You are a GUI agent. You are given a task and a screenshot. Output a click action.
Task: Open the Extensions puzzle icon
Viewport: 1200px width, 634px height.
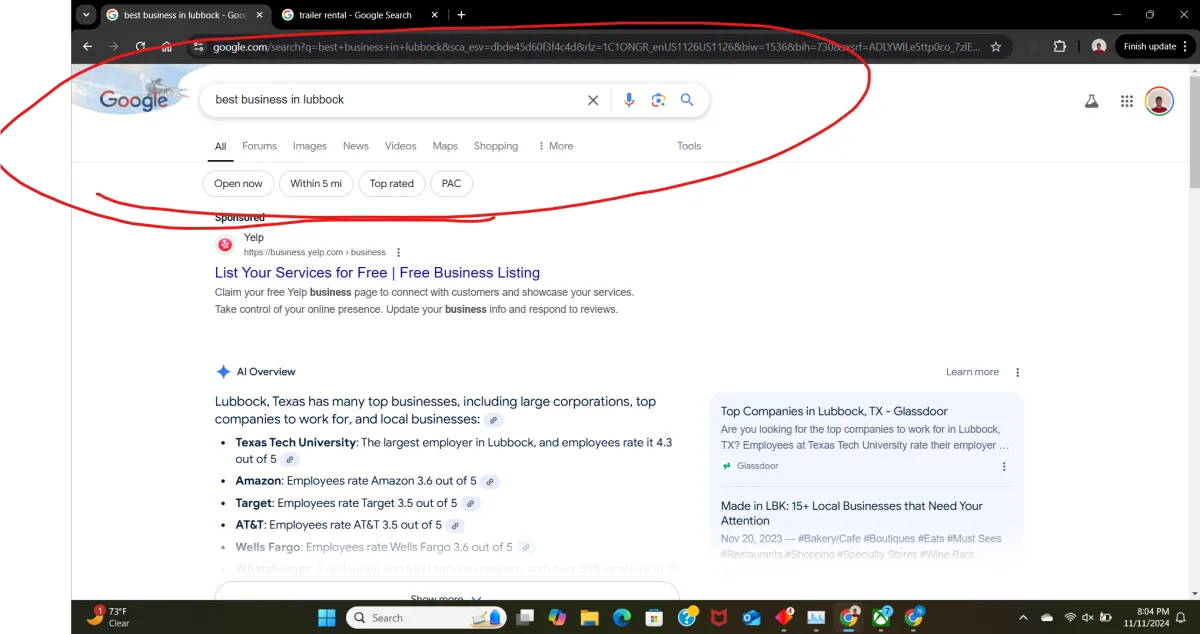click(x=1060, y=46)
